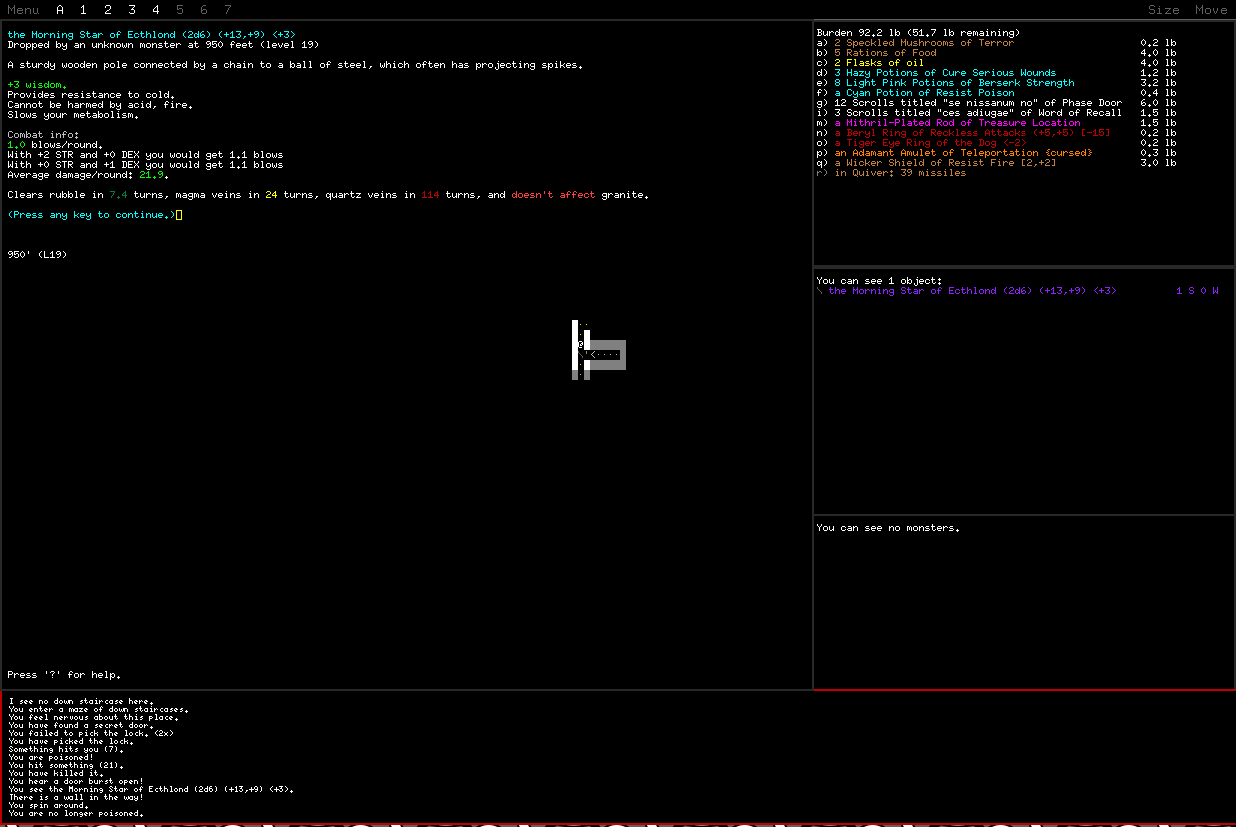Click the Scrolls of Phase Door inventory row
1236x827 pixels.
point(996,103)
